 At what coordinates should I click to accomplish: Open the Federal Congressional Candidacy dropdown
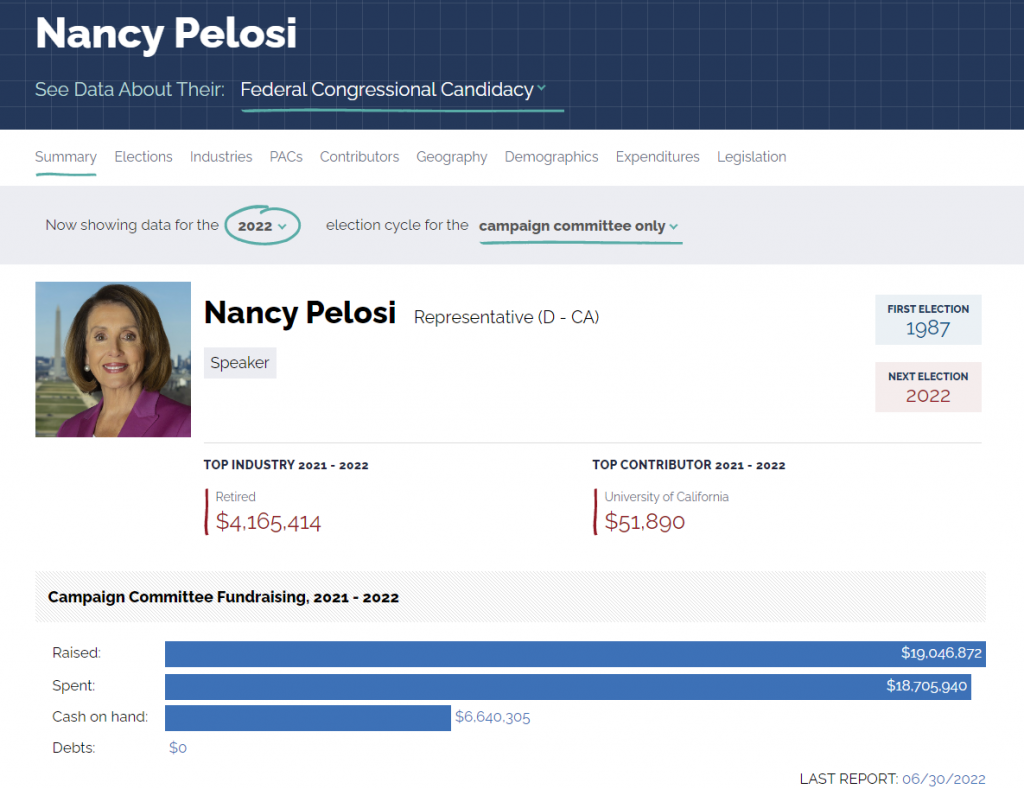coord(393,90)
